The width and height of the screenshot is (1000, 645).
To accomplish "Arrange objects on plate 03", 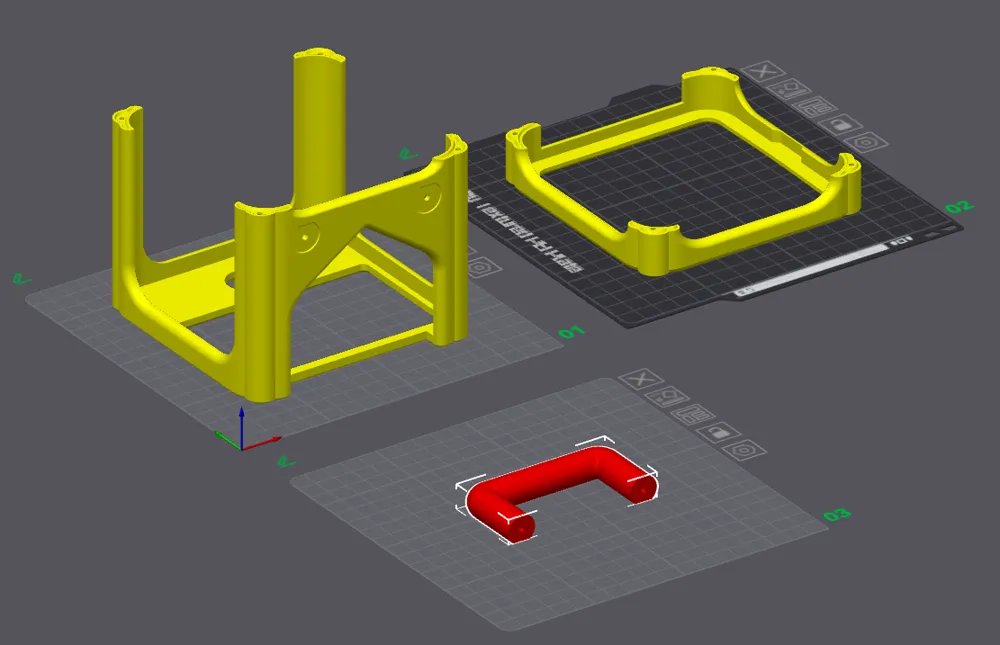I will tap(693, 416).
